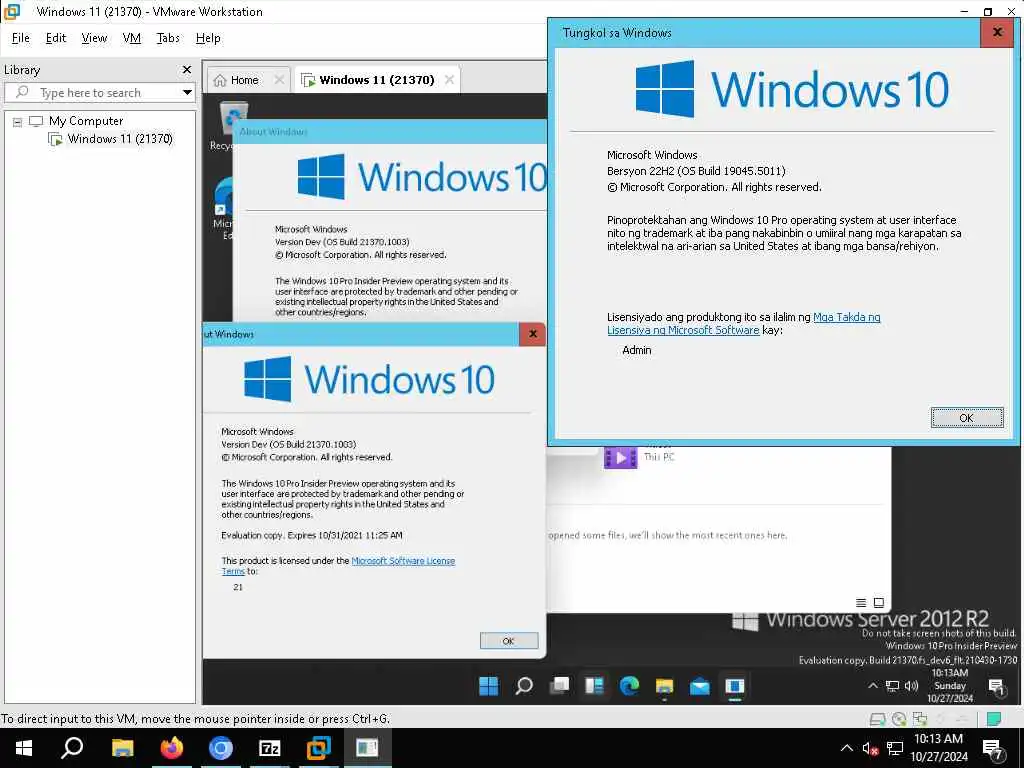Open the Tabs menu
The height and width of the screenshot is (768, 1024).
pos(168,38)
